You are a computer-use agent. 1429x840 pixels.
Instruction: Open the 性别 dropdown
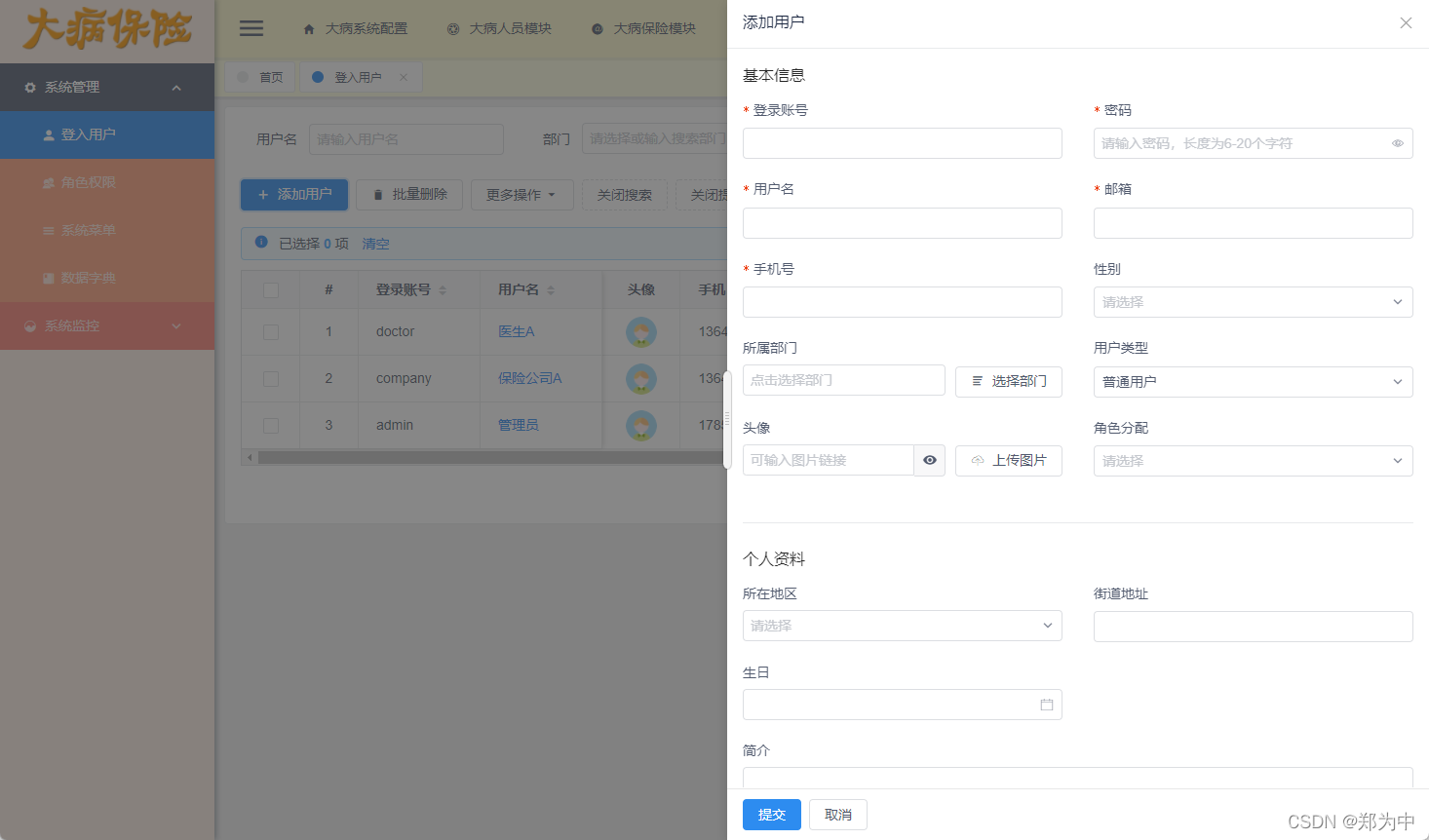1253,302
